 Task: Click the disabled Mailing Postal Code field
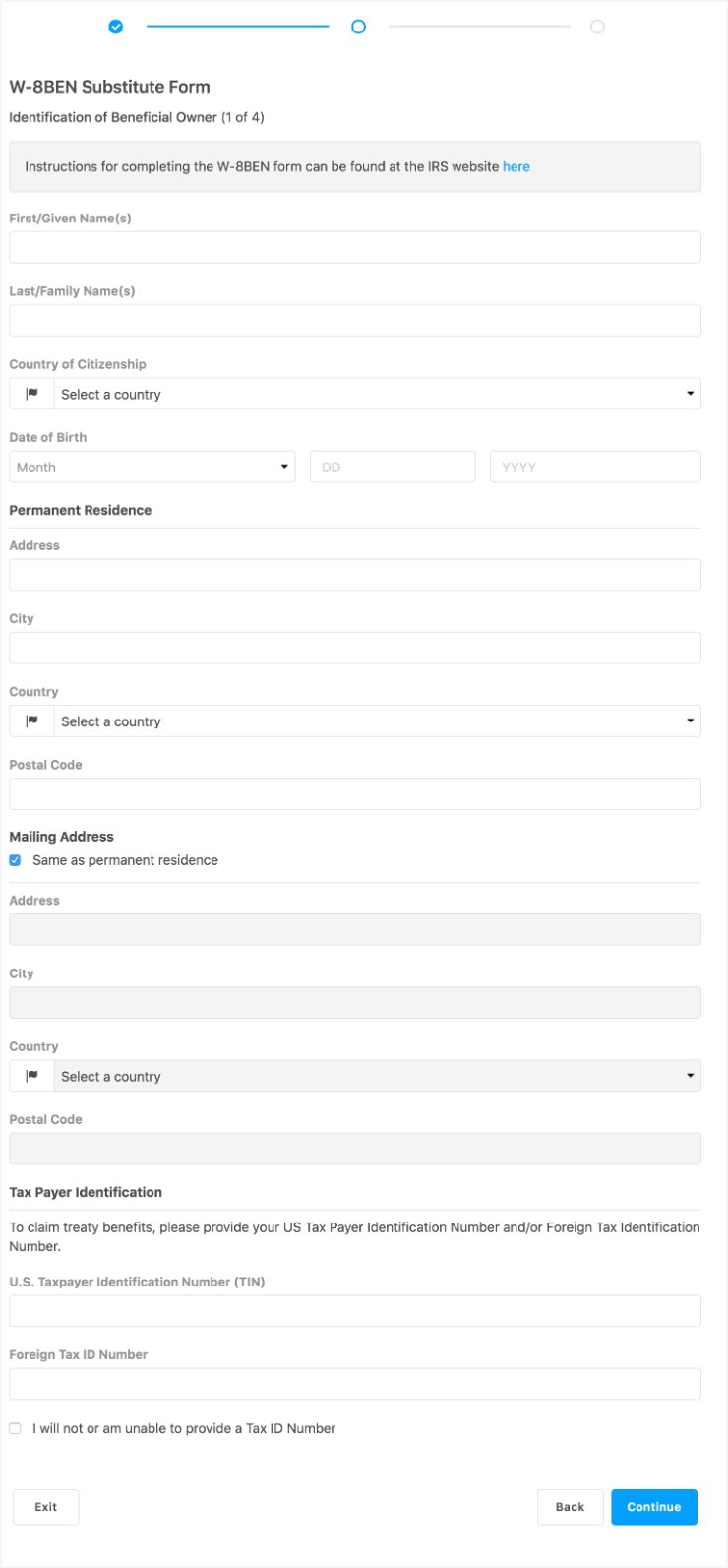355,1149
